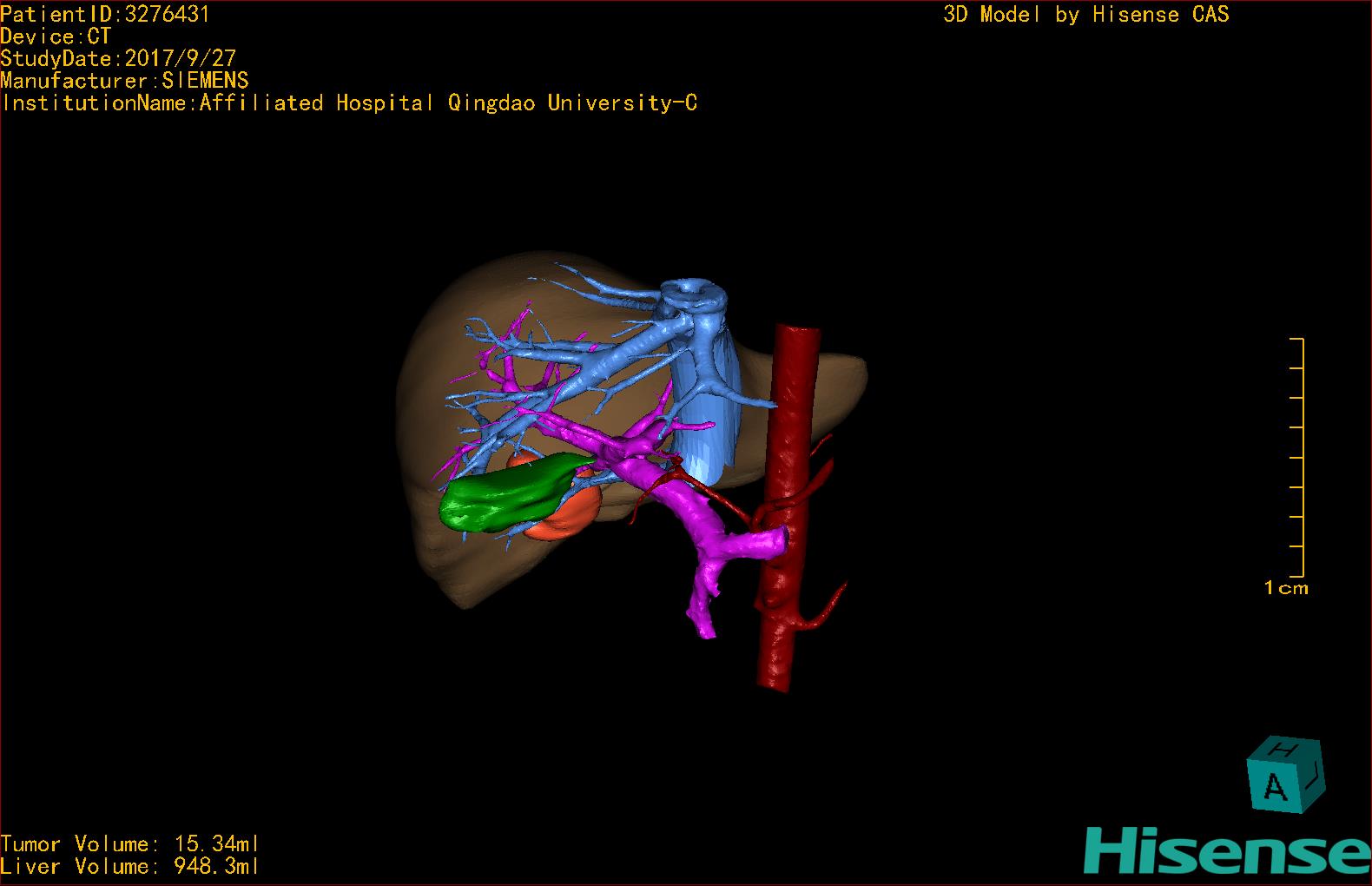Click the InstitutionName overlay text
This screenshot has width=1372, height=886.
point(349,103)
